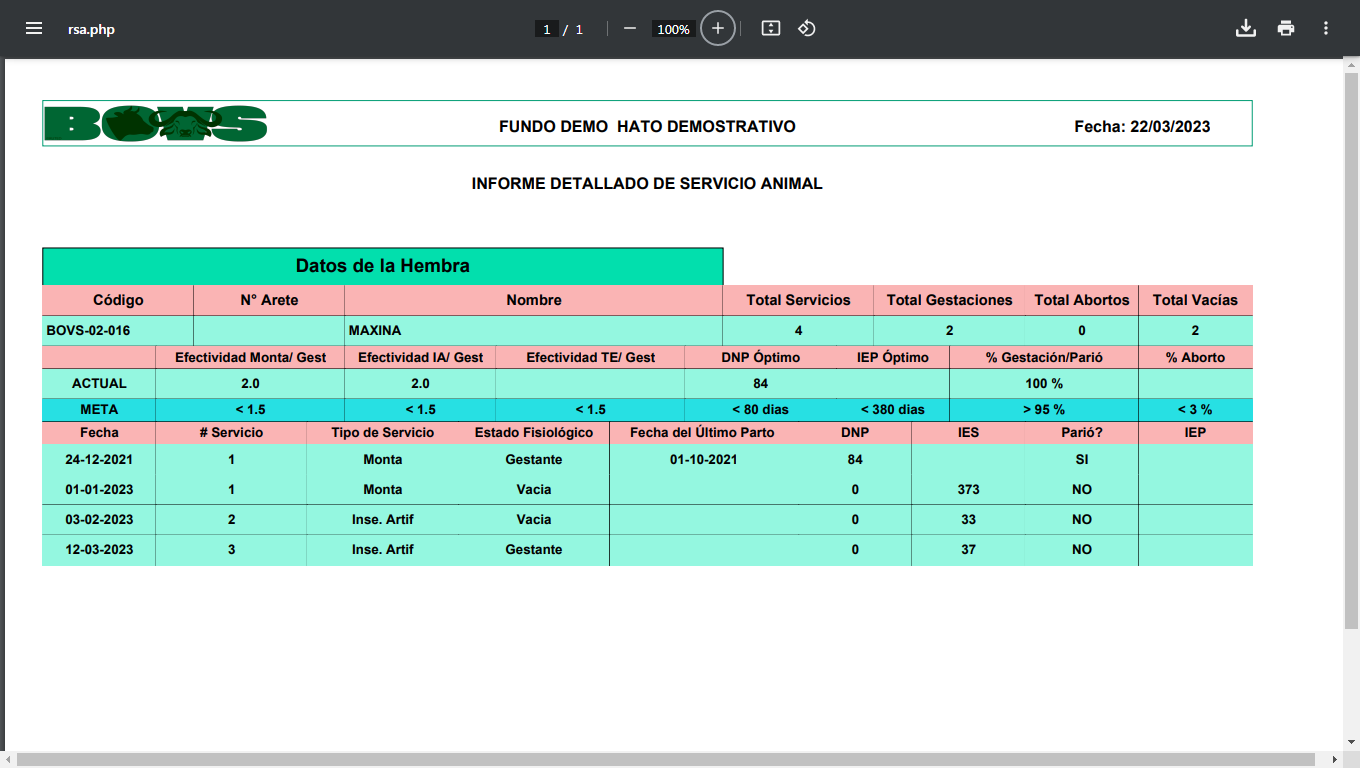
Task: Click the rsa.php document title
Action: pos(91,30)
